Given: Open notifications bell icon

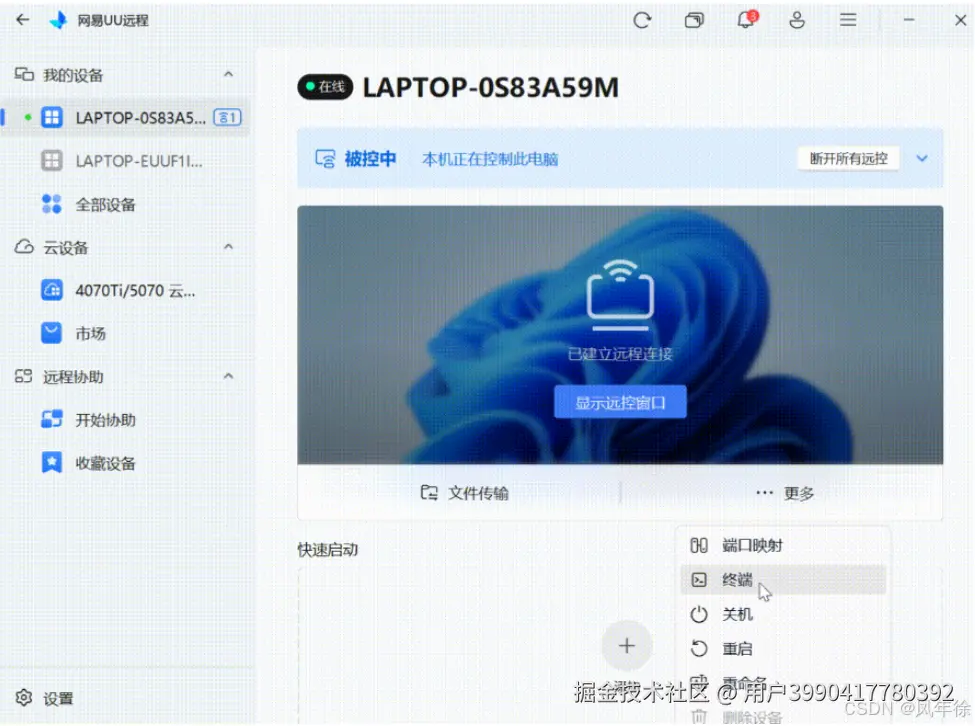Looking at the screenshot, I should (x=746, y=20).
